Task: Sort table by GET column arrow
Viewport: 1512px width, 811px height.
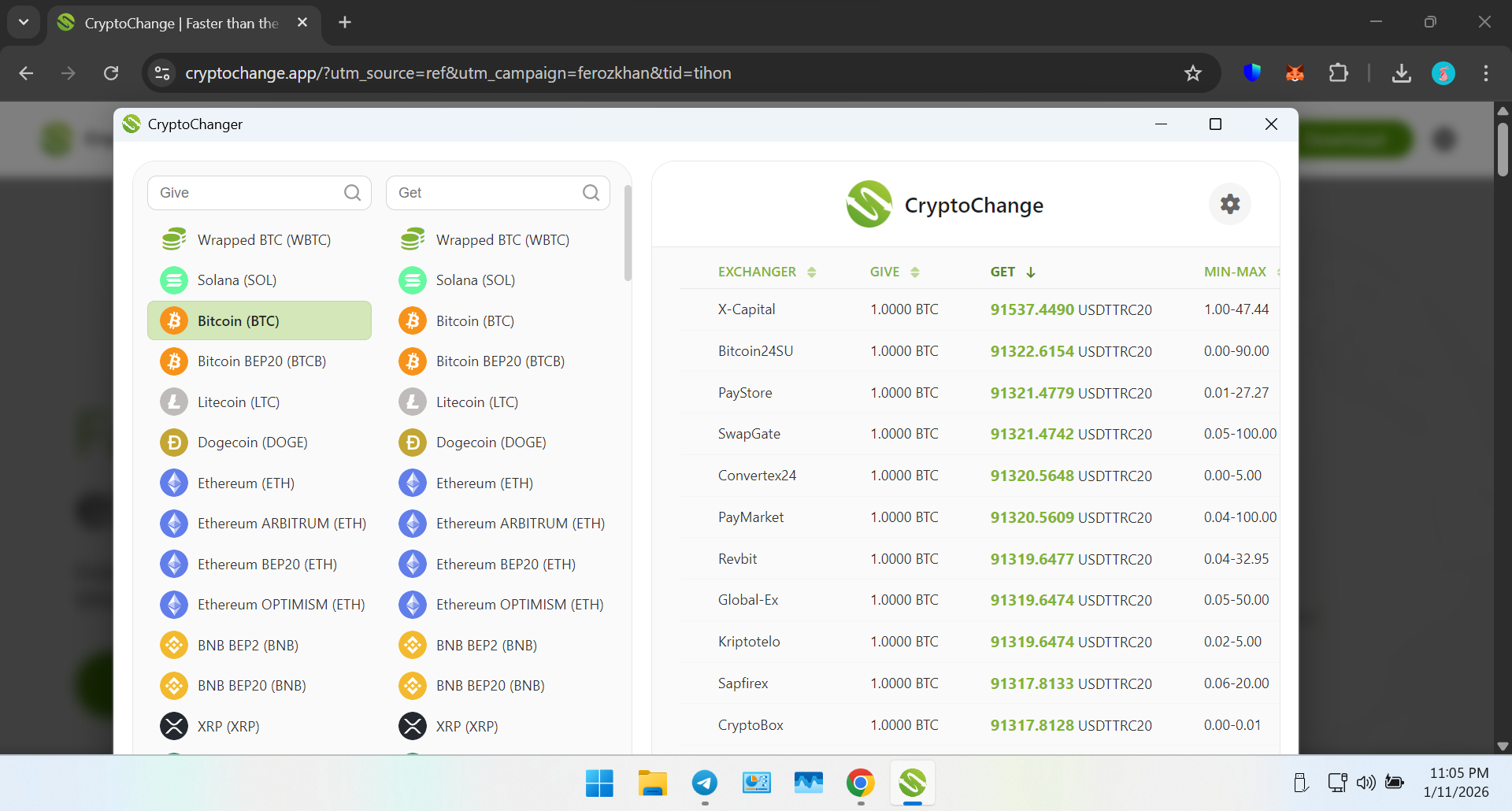Action: tap(1030, 272)
